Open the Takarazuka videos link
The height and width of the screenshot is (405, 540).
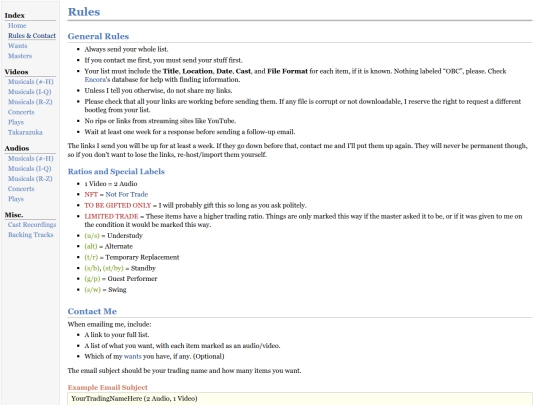coord(25,132)
